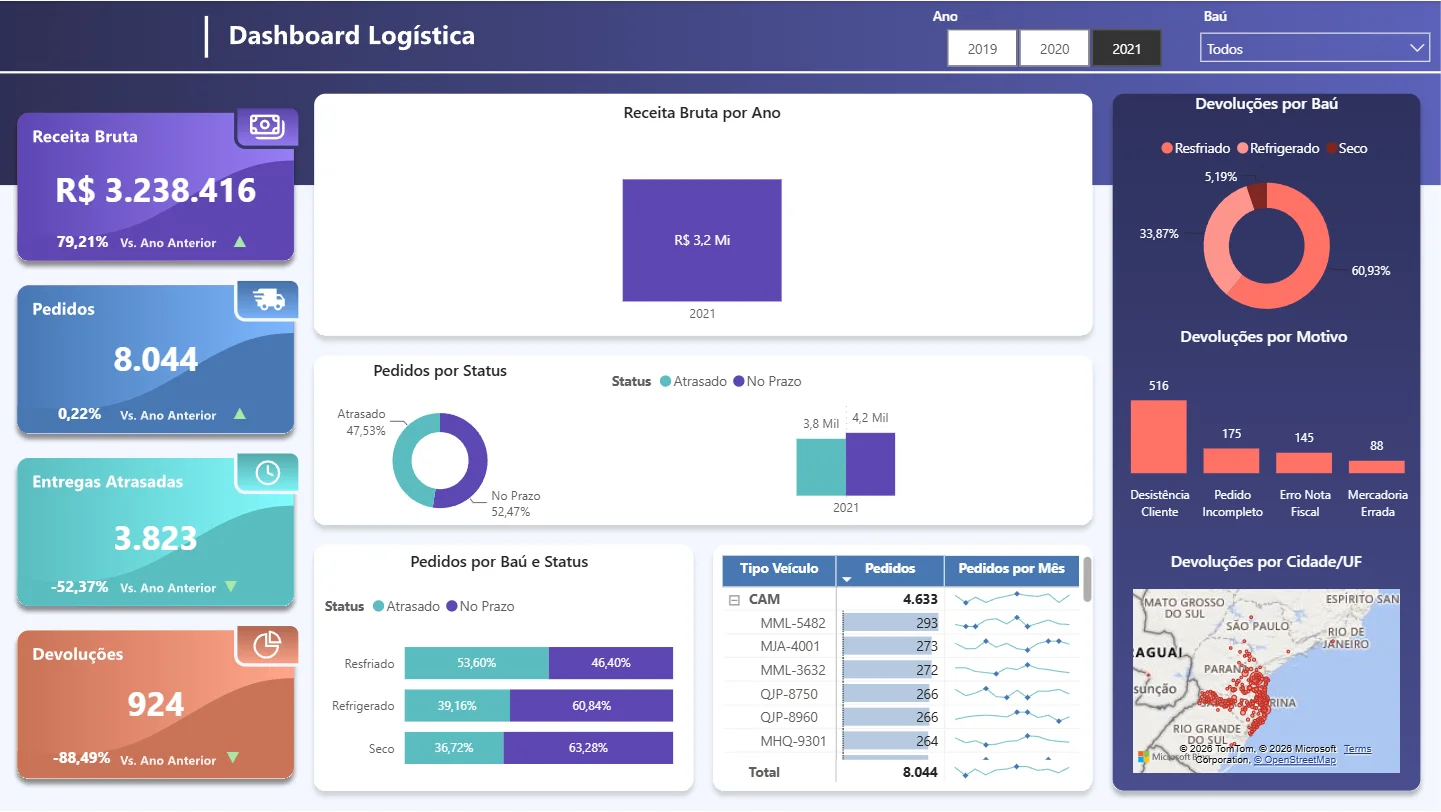Select the Mercadoria Errada bar showing 88
Viewport: 1441px width, 812px height.
click(x=1377, y=466)
